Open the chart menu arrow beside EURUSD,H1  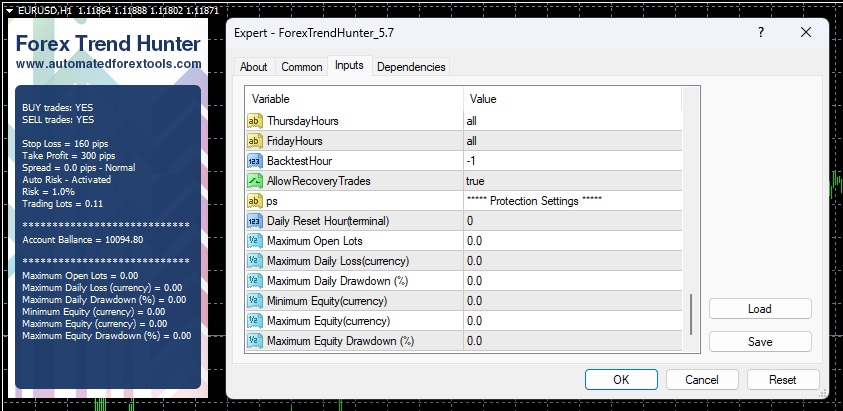10,10
